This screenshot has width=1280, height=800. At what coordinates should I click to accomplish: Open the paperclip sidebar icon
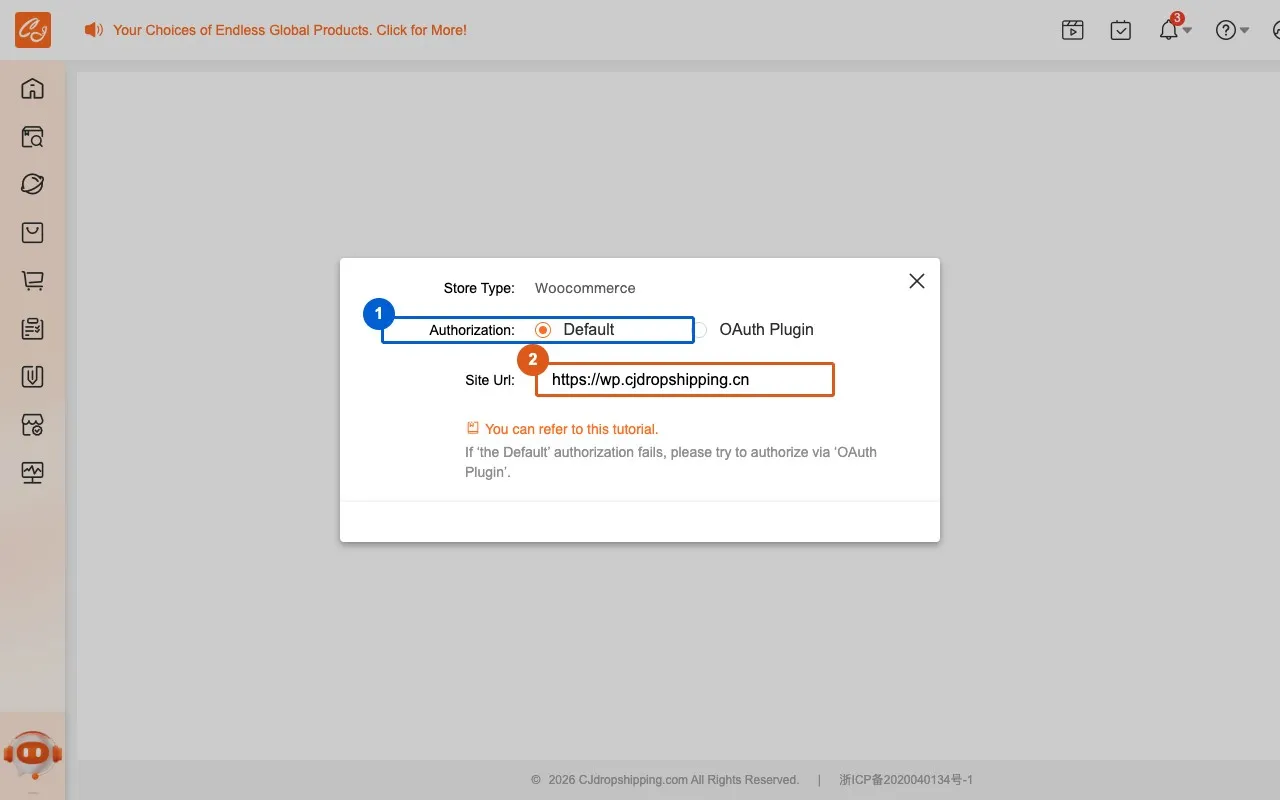click(33, 376)
